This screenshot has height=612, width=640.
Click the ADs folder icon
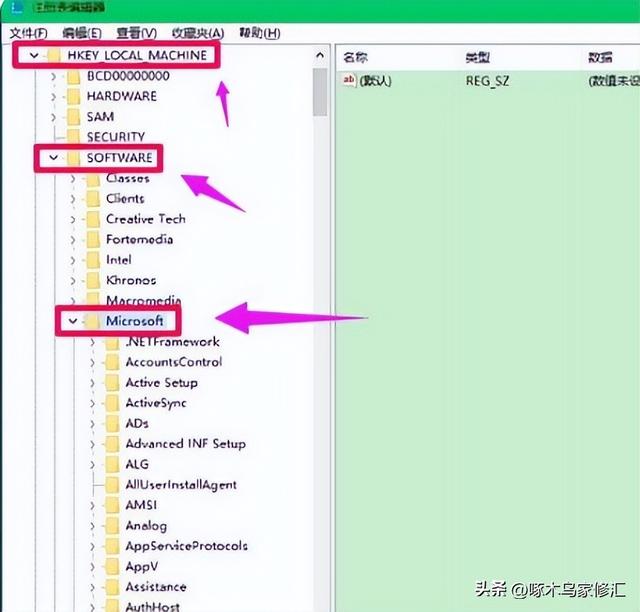coord(112,424)
